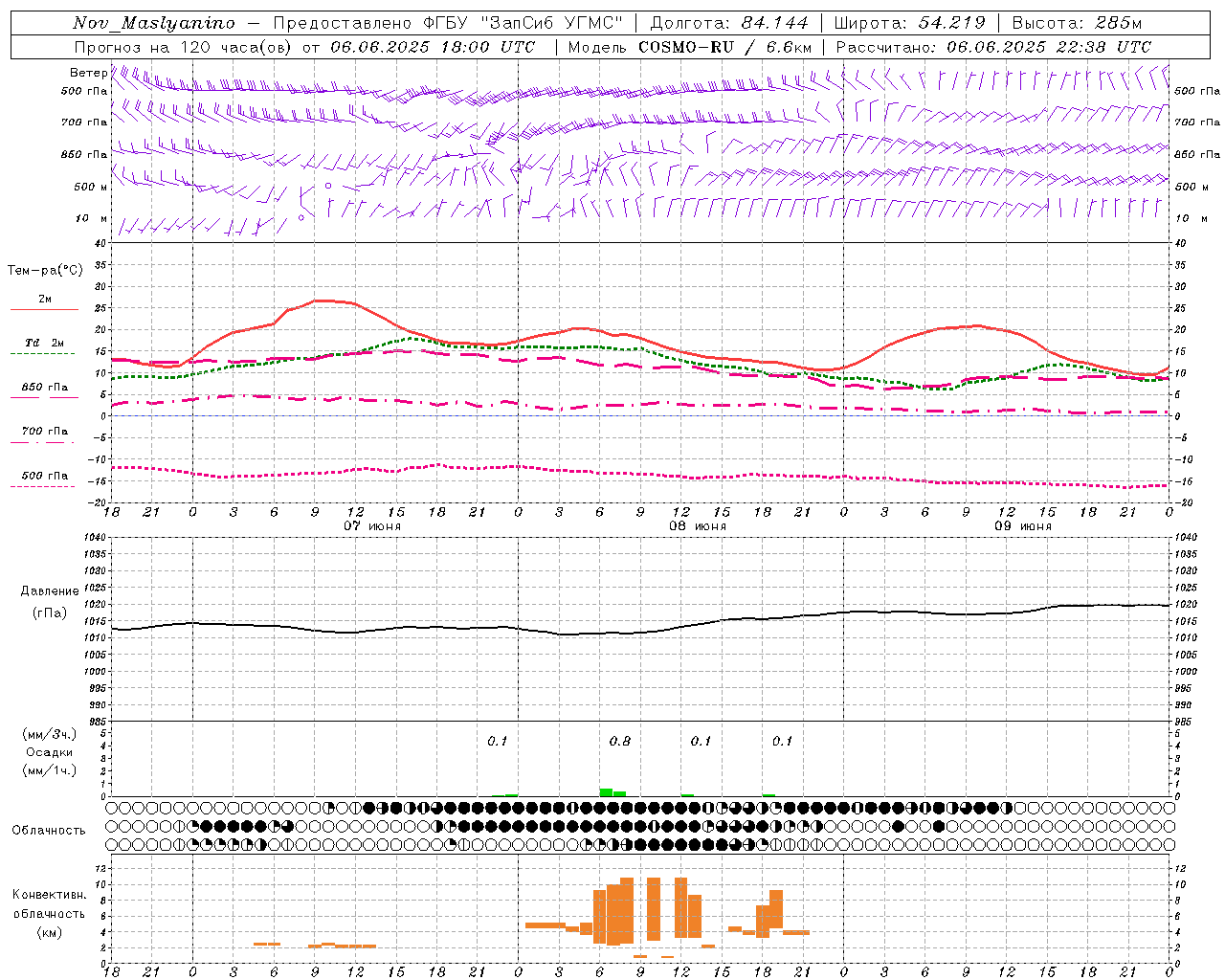Click the Ветер panel label
Image resolution: width=1225 pixels, height=980 pixels.
88,73
